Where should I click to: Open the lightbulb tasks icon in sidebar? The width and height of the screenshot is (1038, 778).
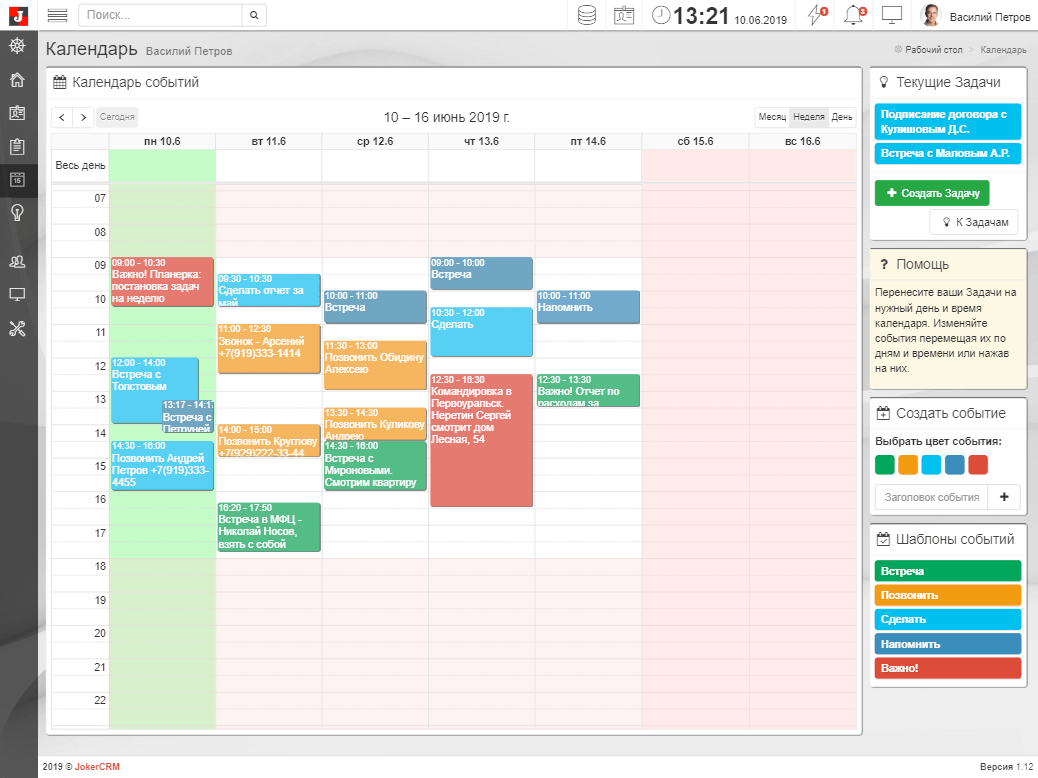[17, 212]
